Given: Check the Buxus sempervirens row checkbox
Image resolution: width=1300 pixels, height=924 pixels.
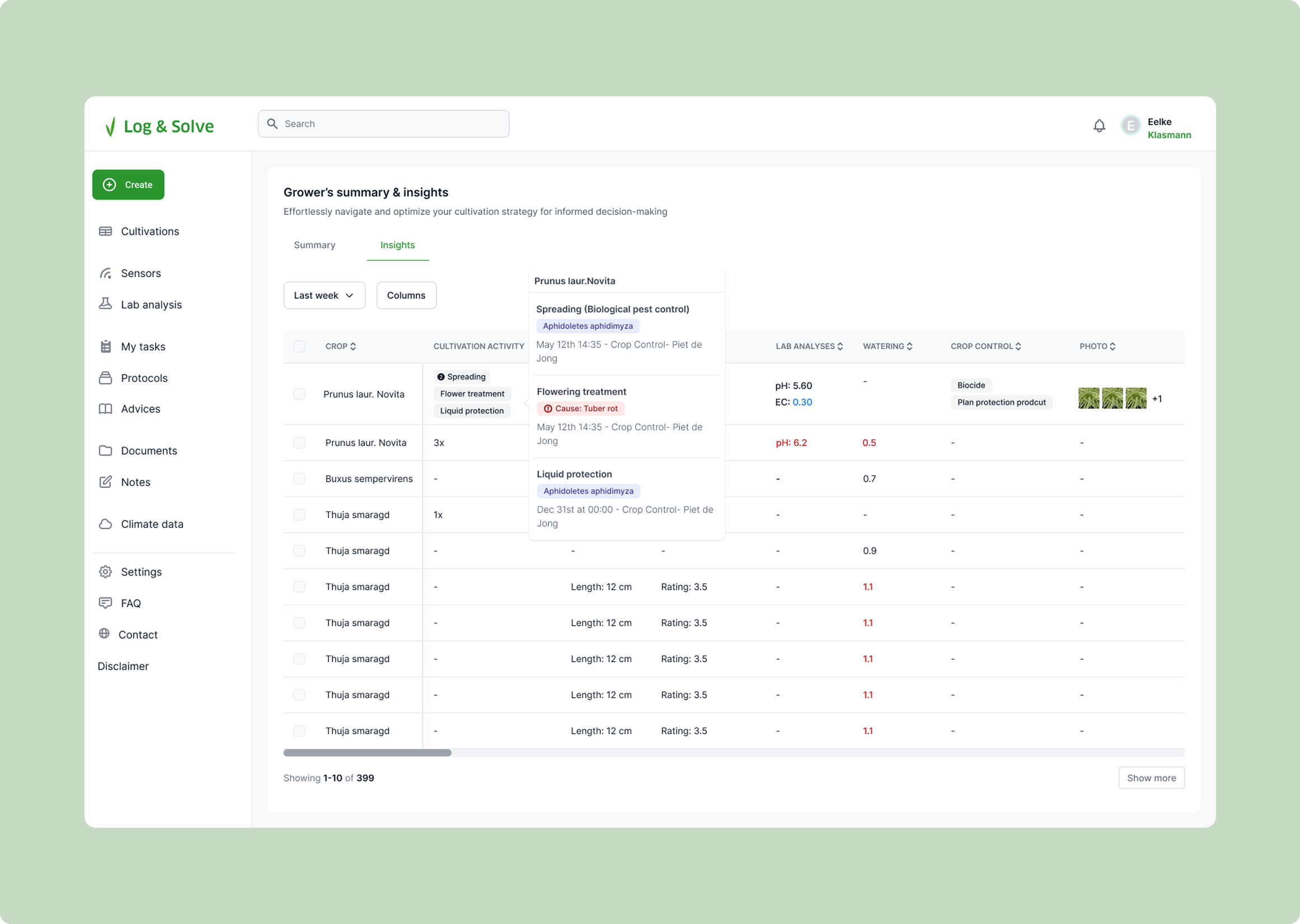Looking at the screenshot, I should click(299, 479).
